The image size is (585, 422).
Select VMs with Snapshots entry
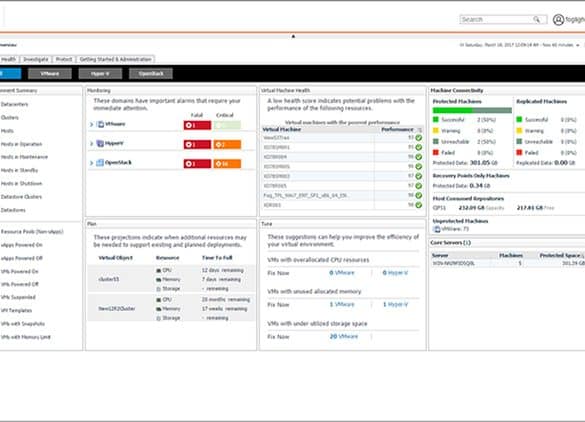click(x=23, y=324)
